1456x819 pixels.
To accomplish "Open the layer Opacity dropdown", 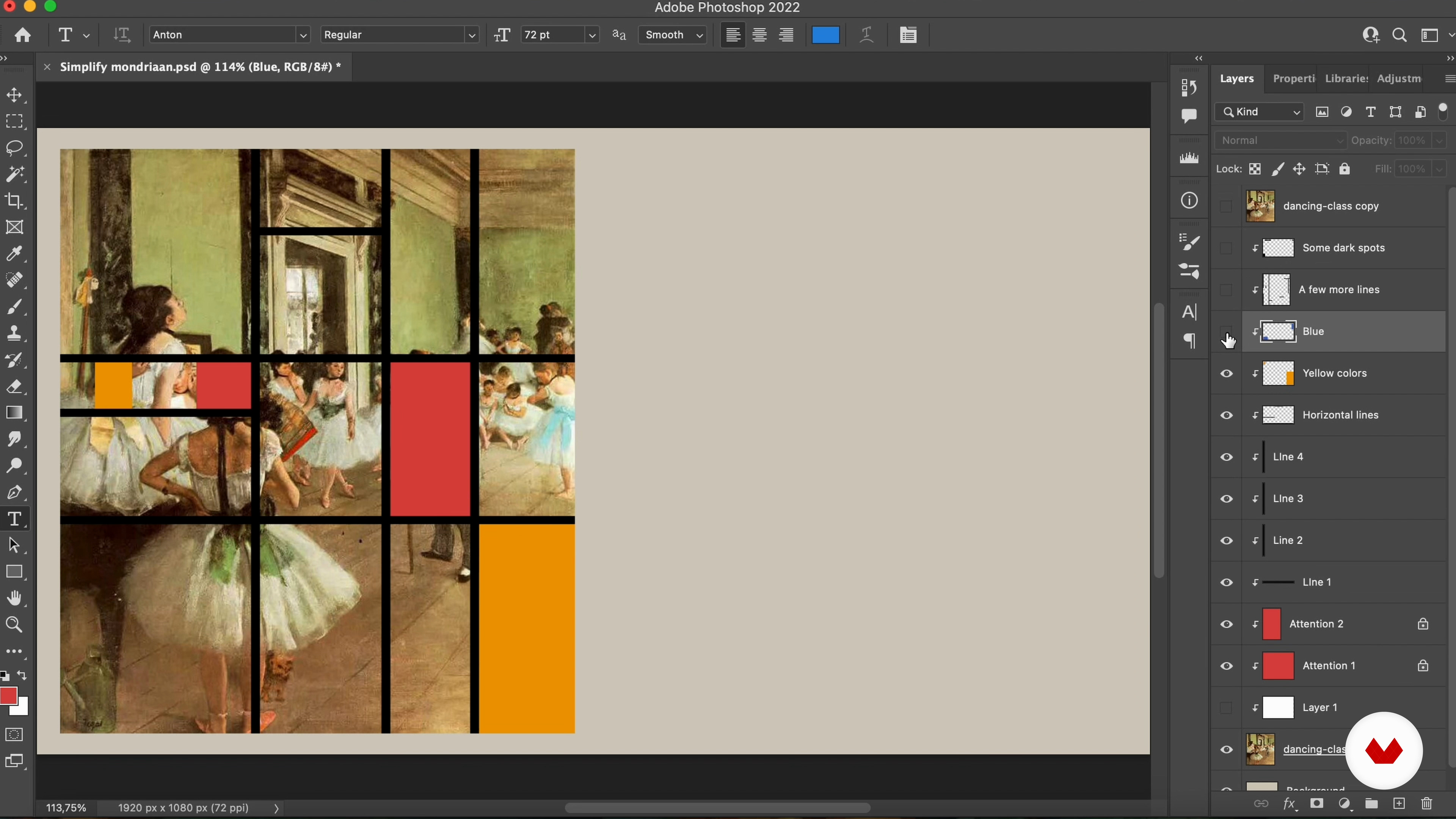I will click(x=1439, y=140).
